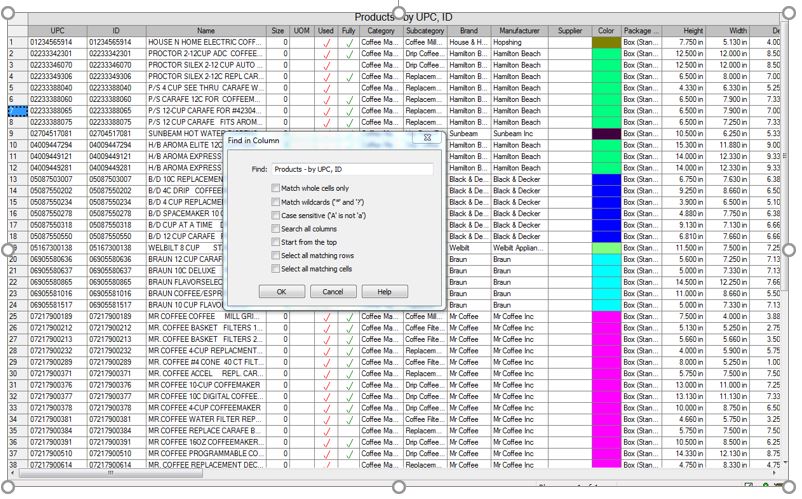Tick Select all matching cells
The image size is (802, 499).
(x=276, y=268)
